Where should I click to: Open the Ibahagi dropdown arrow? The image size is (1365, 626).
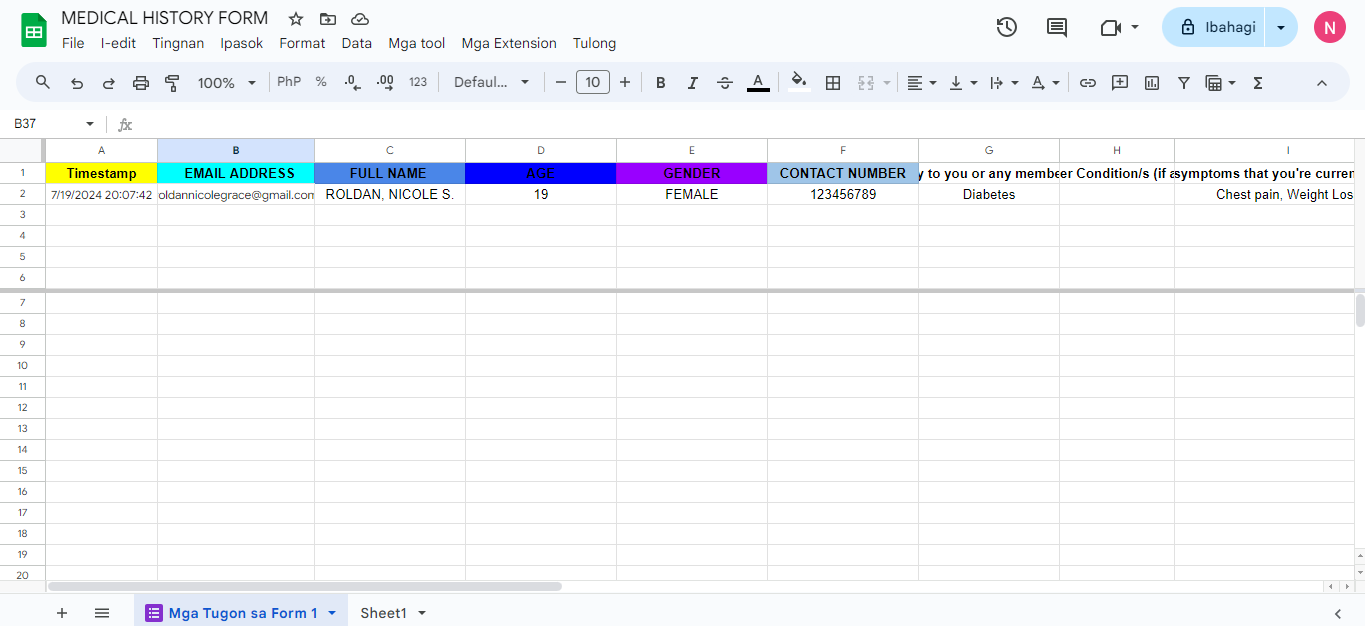click(1281, 27)
